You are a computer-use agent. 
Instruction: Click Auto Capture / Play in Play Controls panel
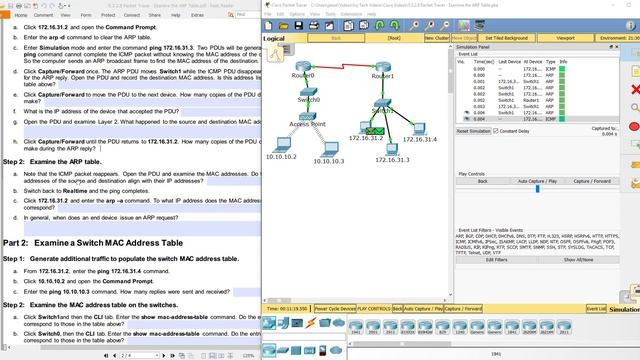(538, 181)
